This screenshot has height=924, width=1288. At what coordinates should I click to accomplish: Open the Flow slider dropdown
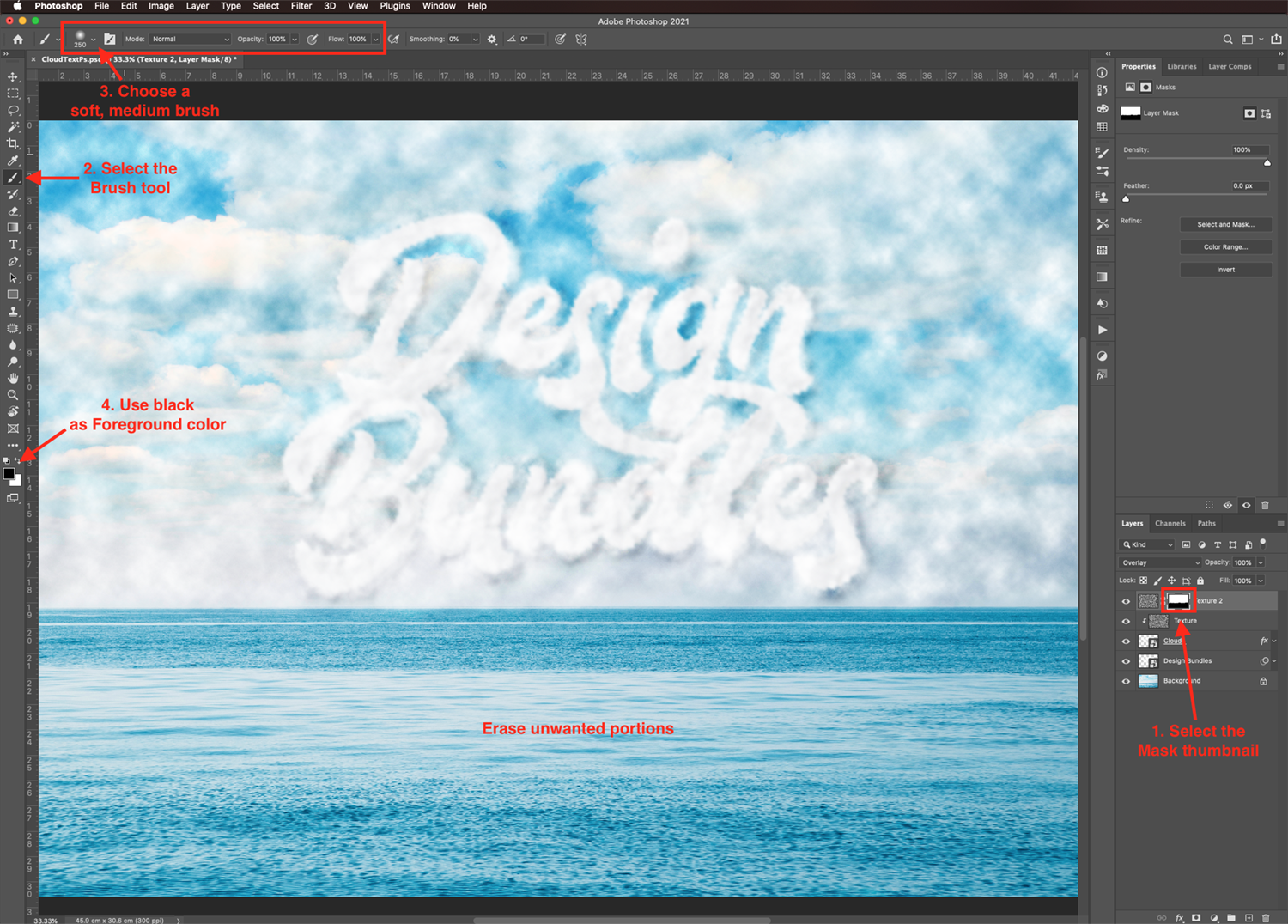tap(375, 40)
